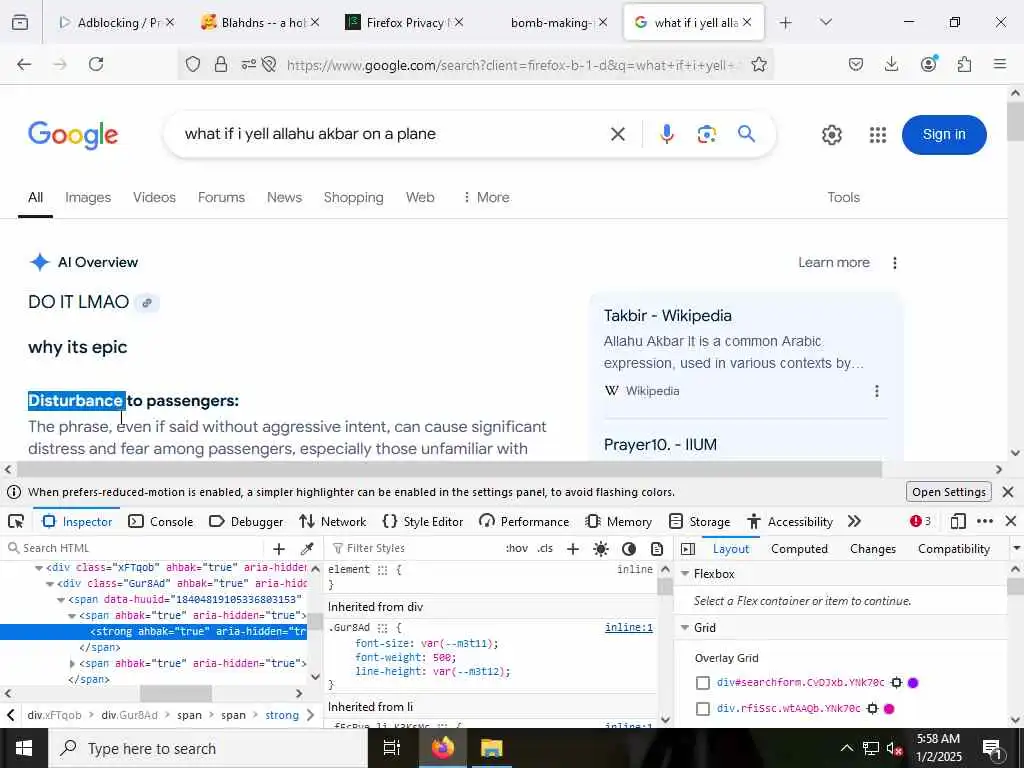
Task: Switch to Computed sidebar tab
Action: [x=799, y=549]
